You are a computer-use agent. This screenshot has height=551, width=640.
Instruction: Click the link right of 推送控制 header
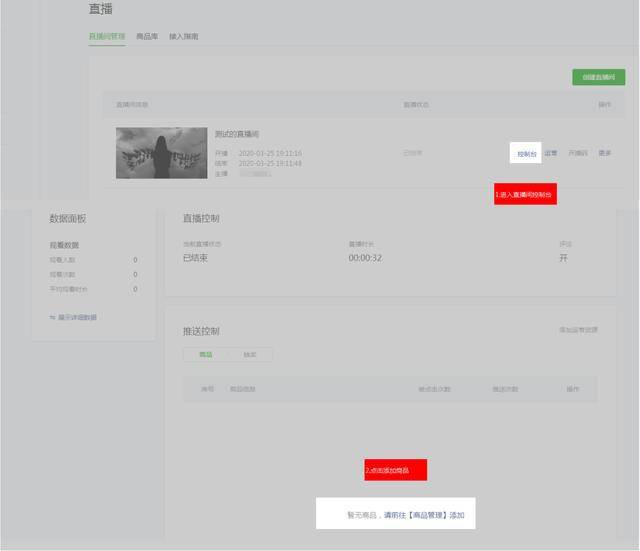(x=578, y=330)
